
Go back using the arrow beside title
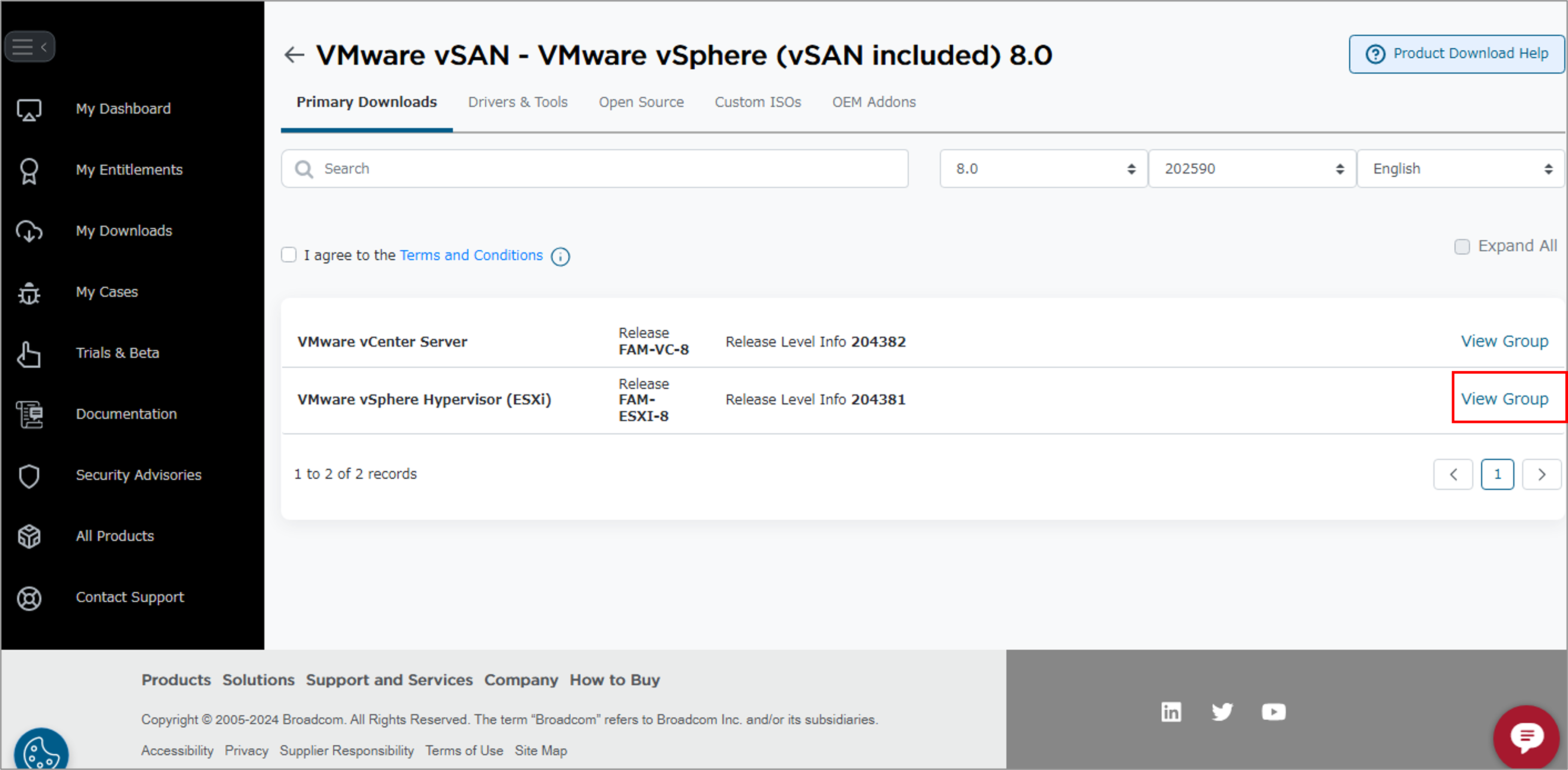coord(294,55)
